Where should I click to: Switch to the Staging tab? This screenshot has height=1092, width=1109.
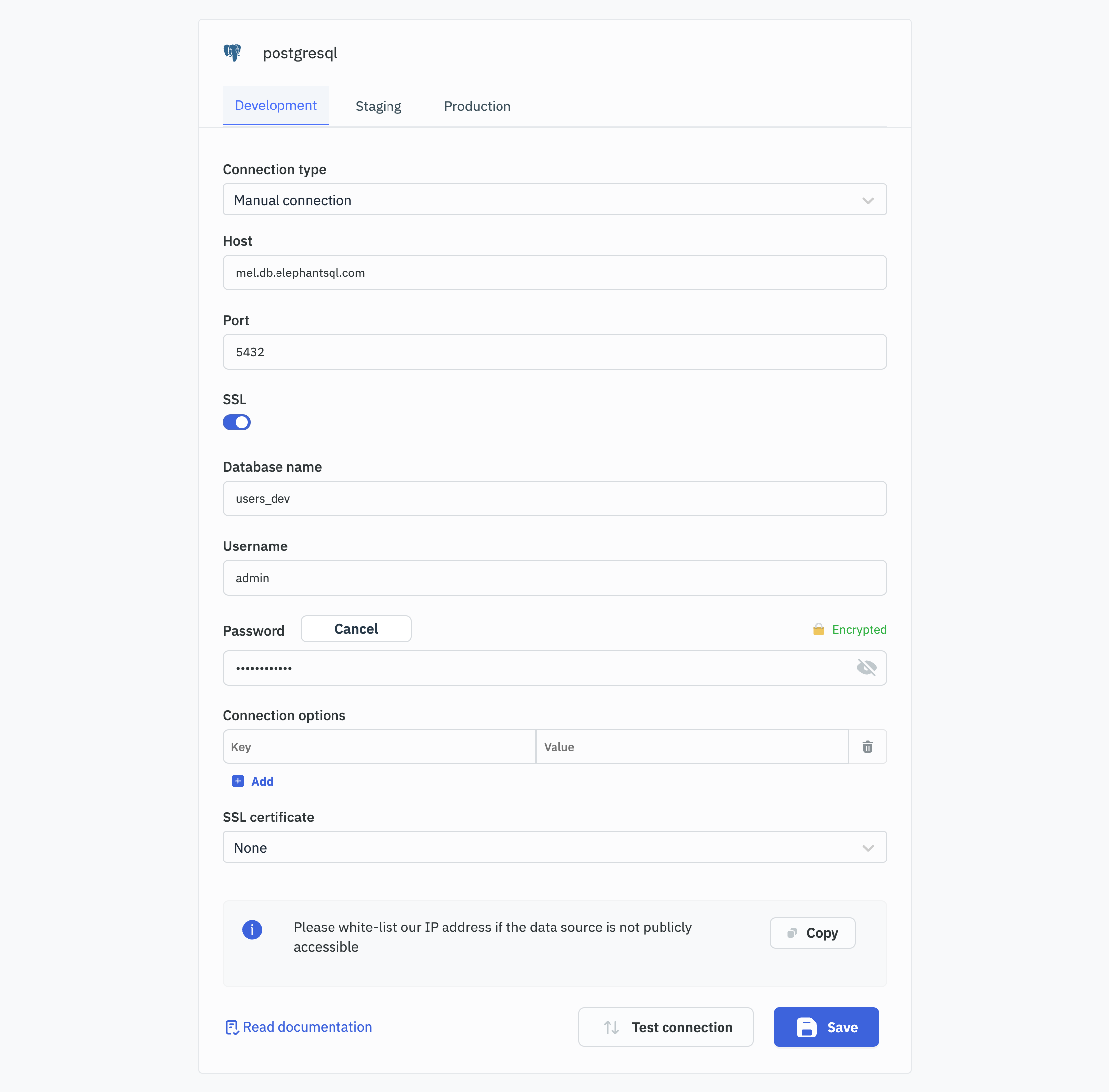pyautogui.click(x=378, y=106)
